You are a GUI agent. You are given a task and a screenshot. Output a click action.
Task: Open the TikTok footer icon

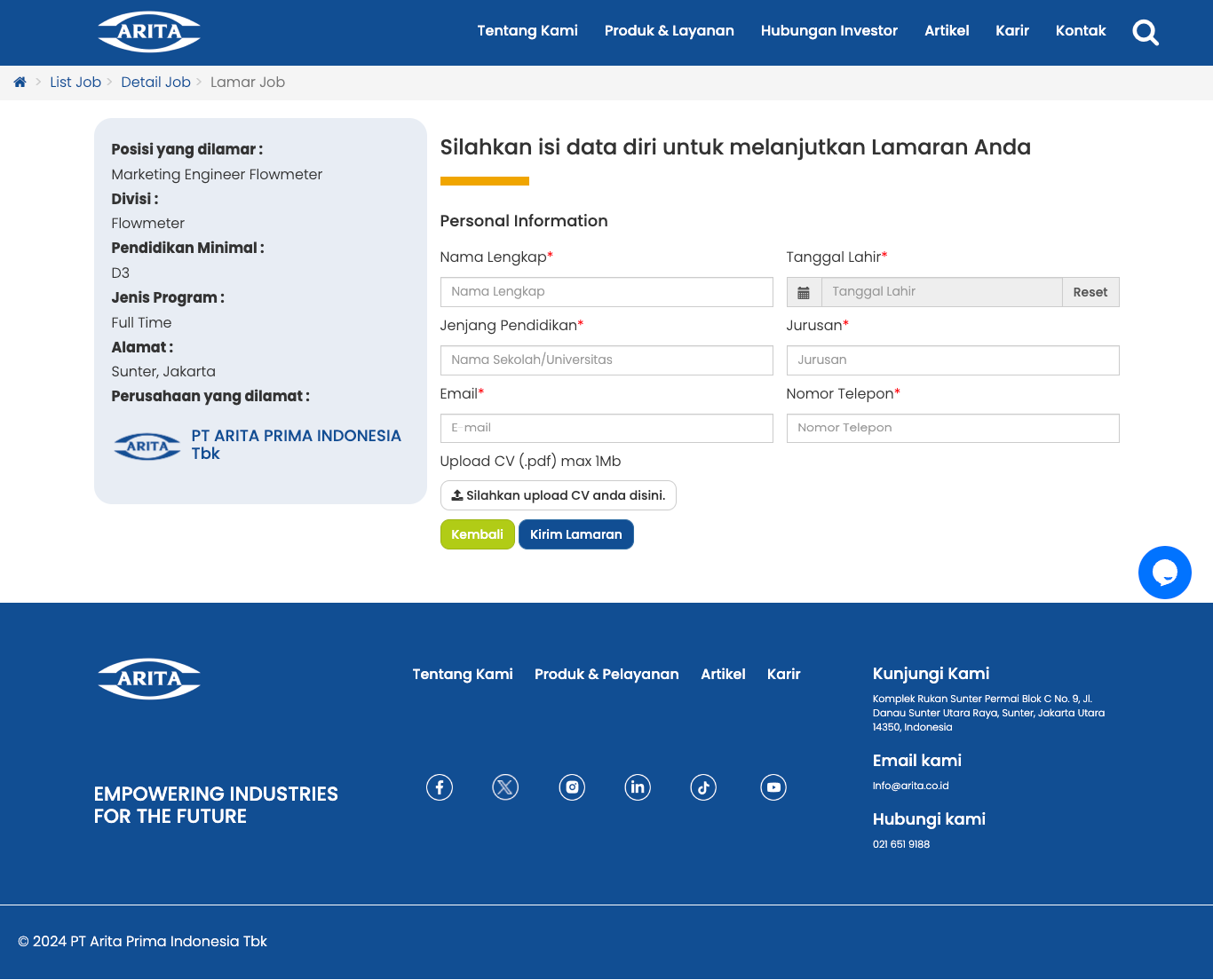(x=703, y=787)
